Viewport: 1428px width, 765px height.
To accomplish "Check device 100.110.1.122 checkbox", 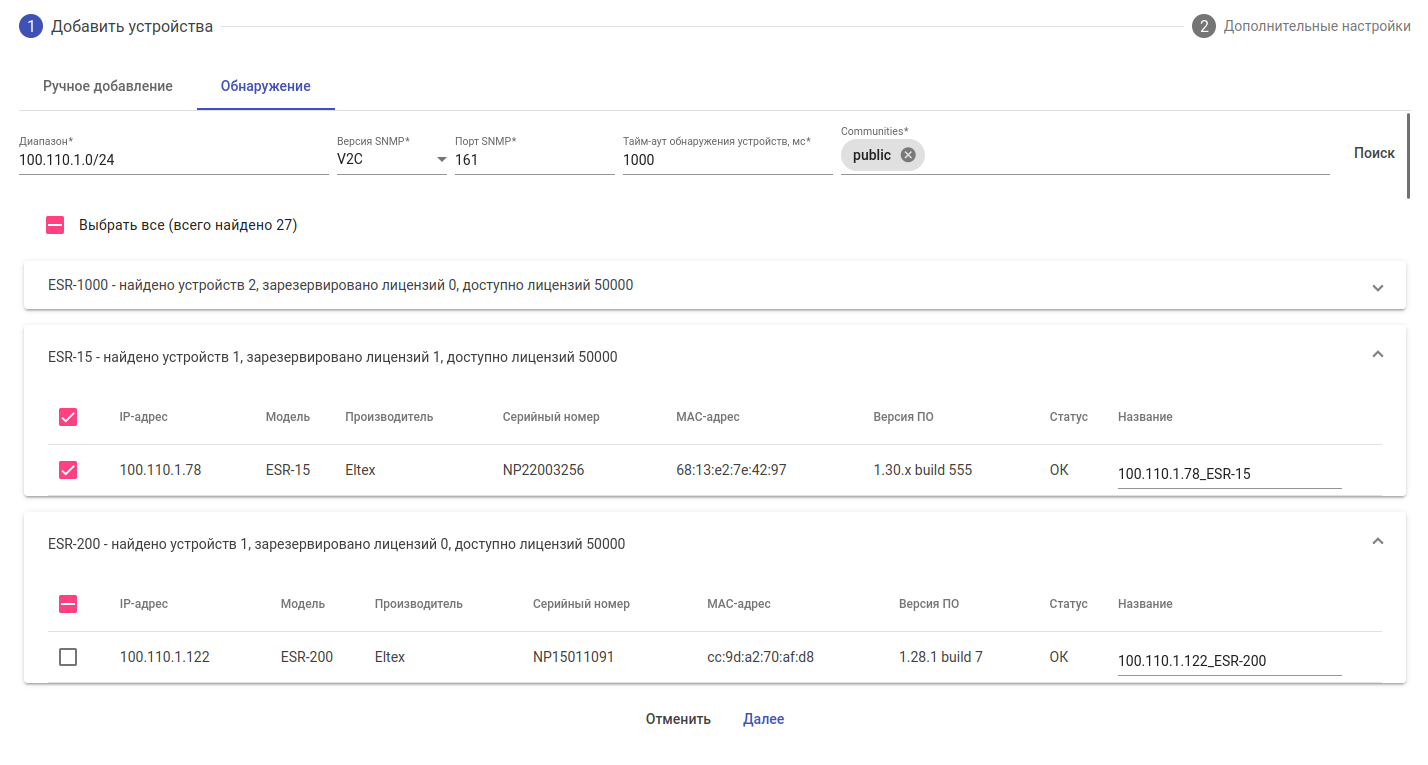I will pyautogui.click(x=68, y=657).
